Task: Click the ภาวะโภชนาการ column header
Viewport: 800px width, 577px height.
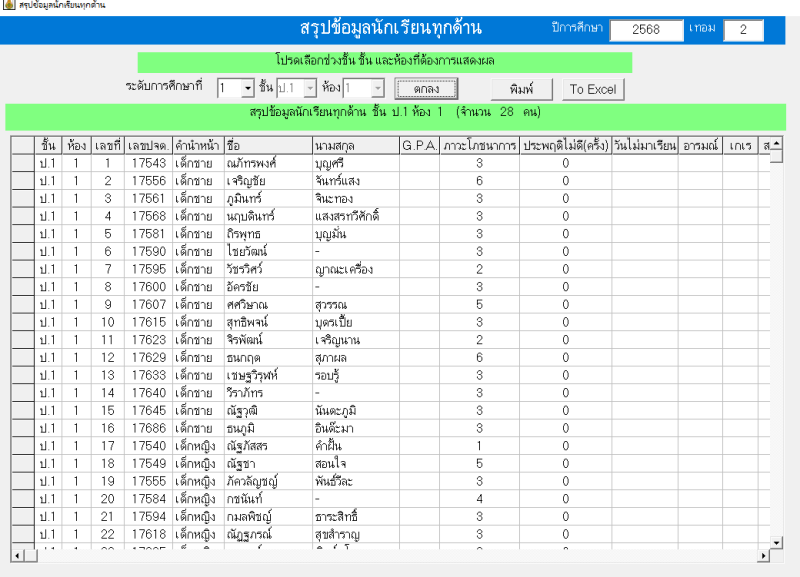Action: pos(479,145)
